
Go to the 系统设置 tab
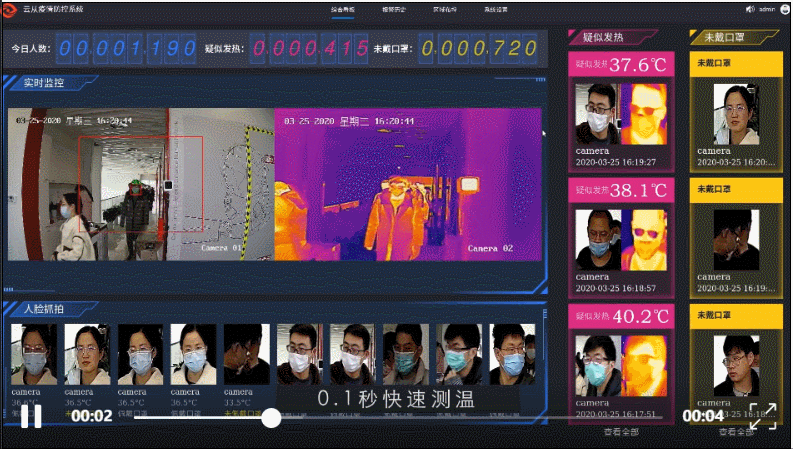(496, 10)
